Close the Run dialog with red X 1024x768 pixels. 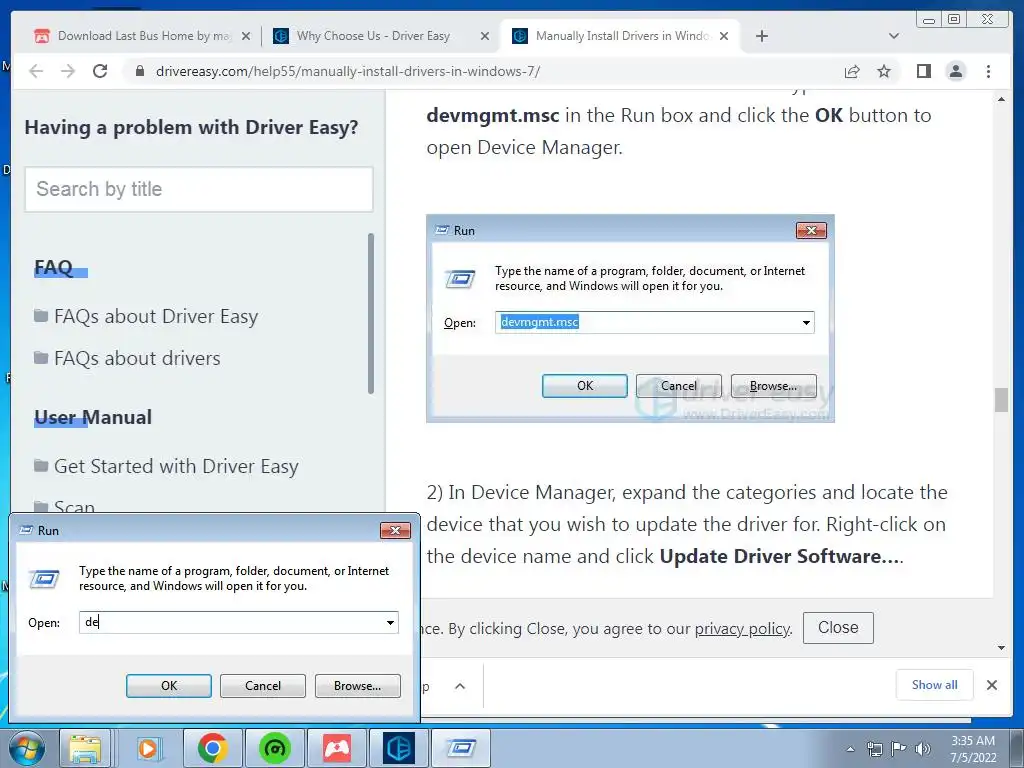click(395, 530)
